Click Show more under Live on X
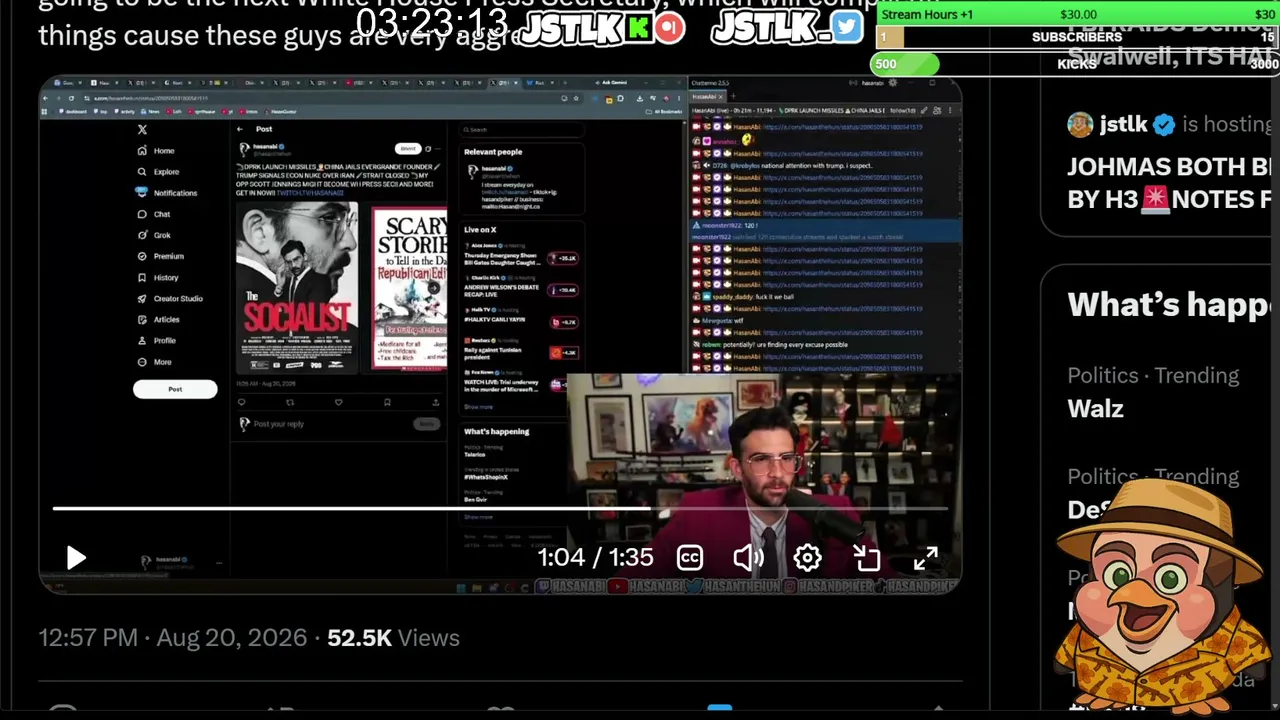 tap(478, 407)
